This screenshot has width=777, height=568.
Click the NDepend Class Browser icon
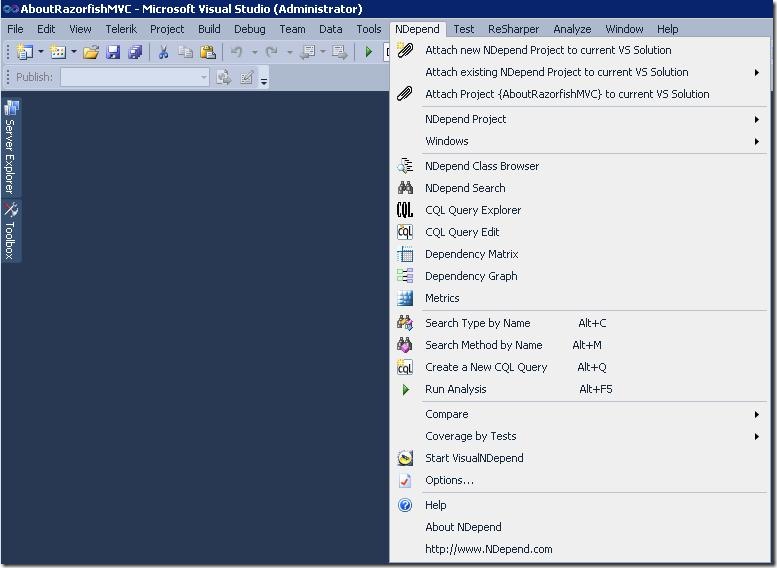click(405, 166)
